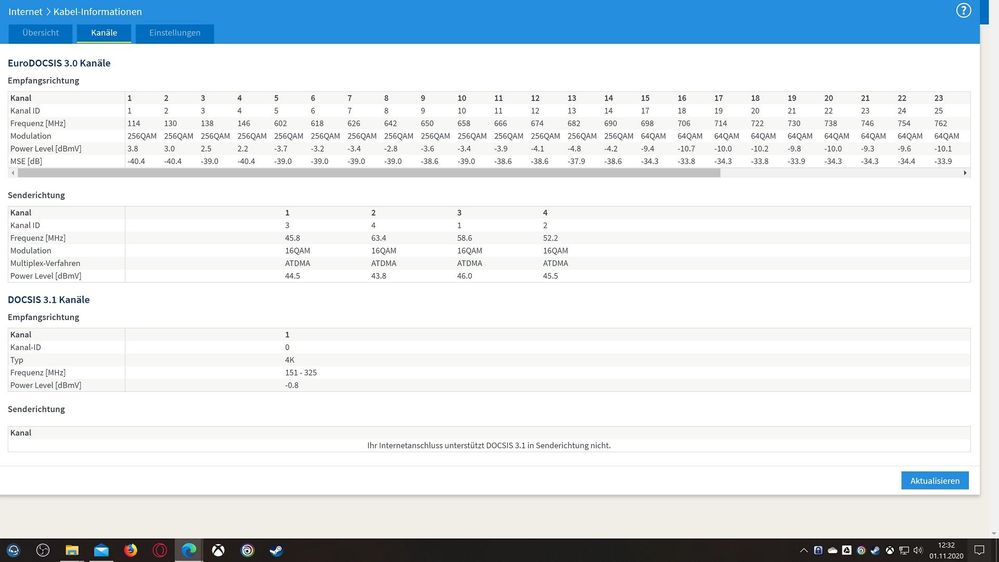Screen dimensions: 999x562
Task: Open the Mail app from the taskbar
Action: coord(101,550)
